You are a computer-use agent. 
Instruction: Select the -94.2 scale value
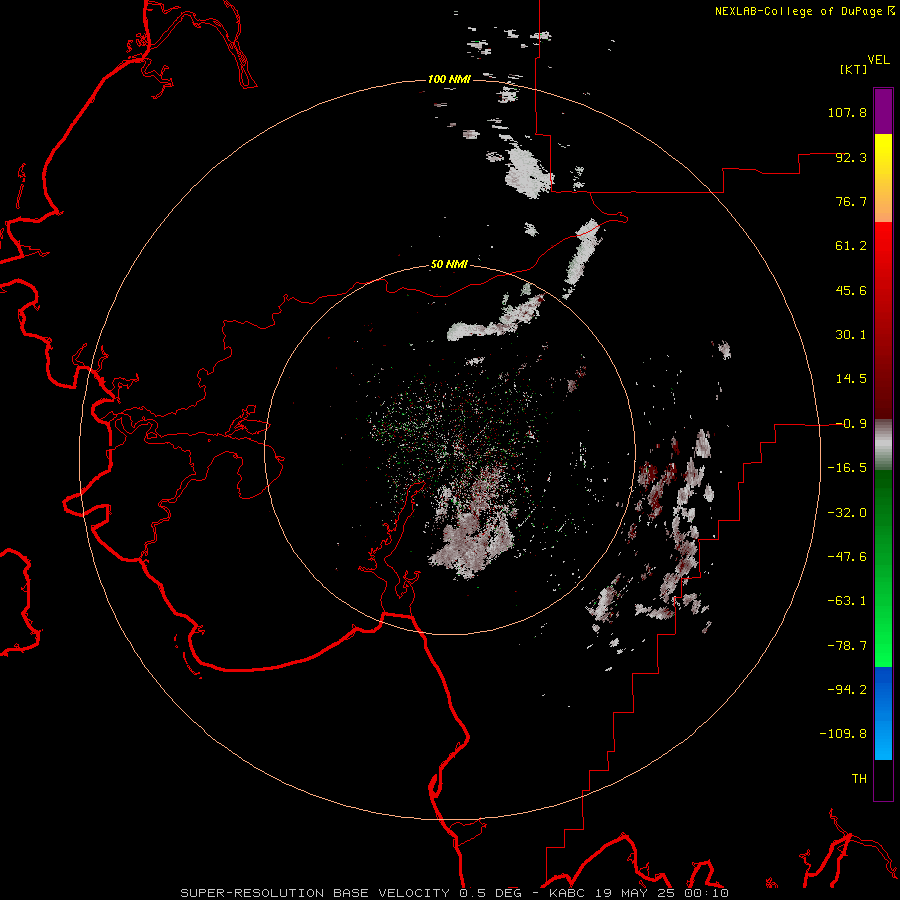click(x=847, y=690)
